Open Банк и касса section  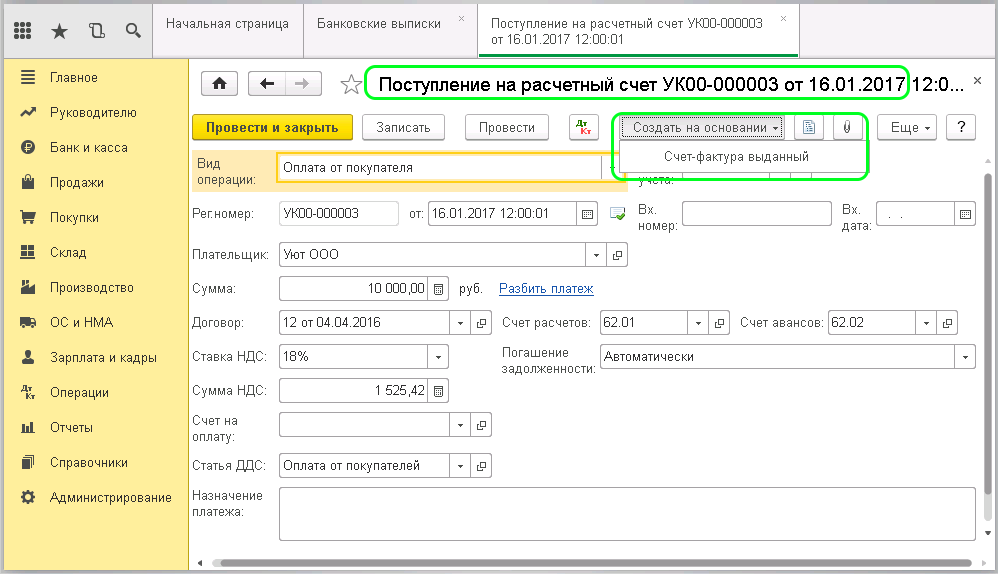coord(88,148)
